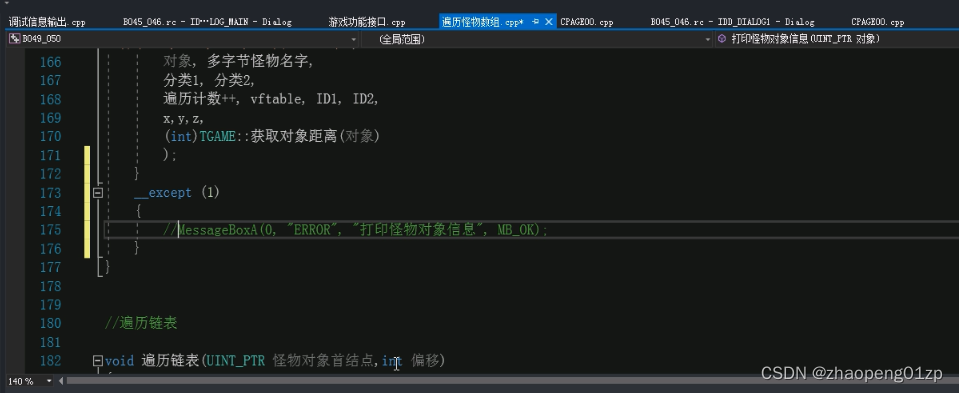Click the __except keyword
Viewport: 959px width, 393px height.
163,193
